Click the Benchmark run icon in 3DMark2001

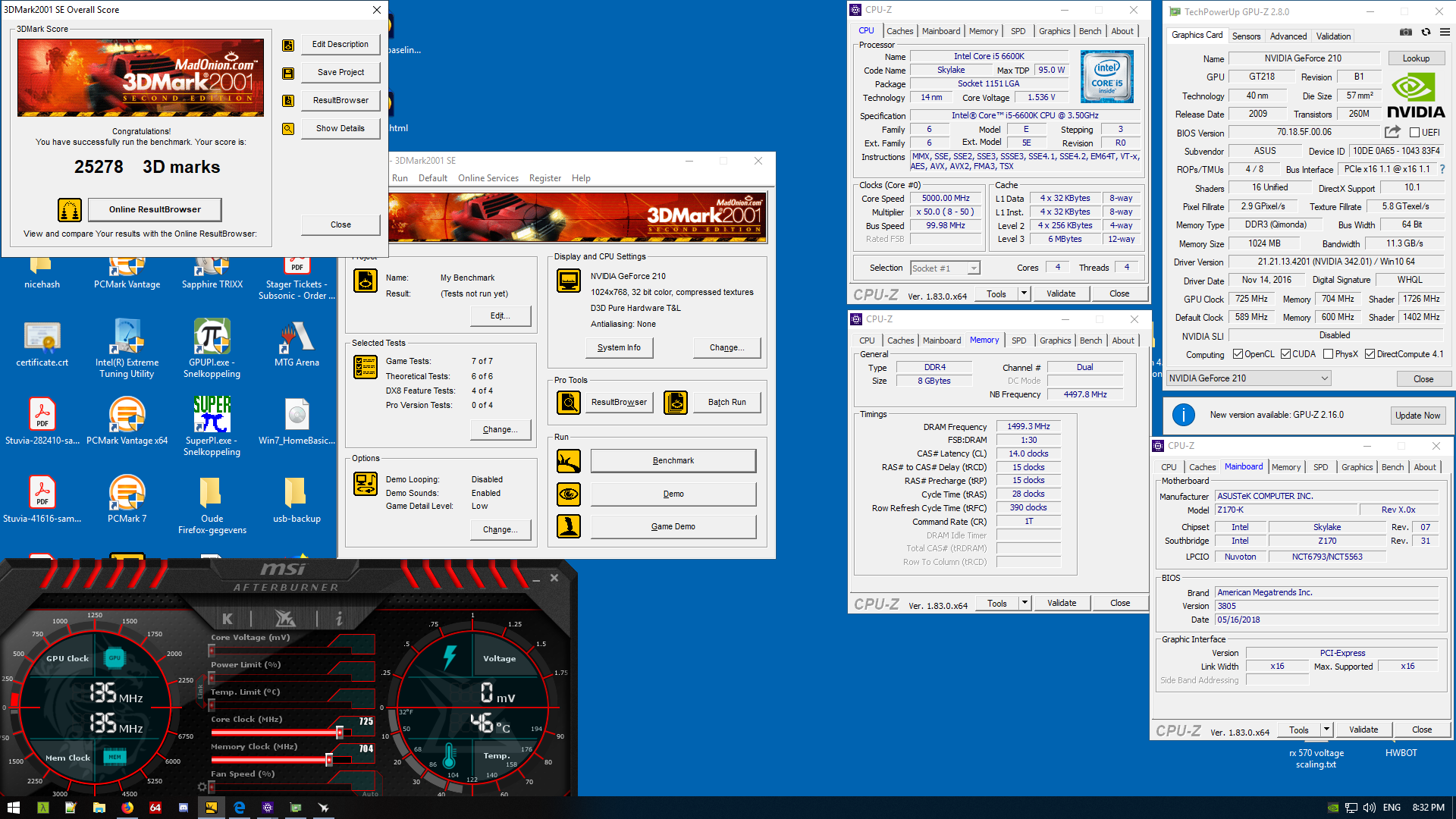tap(569, 461)
